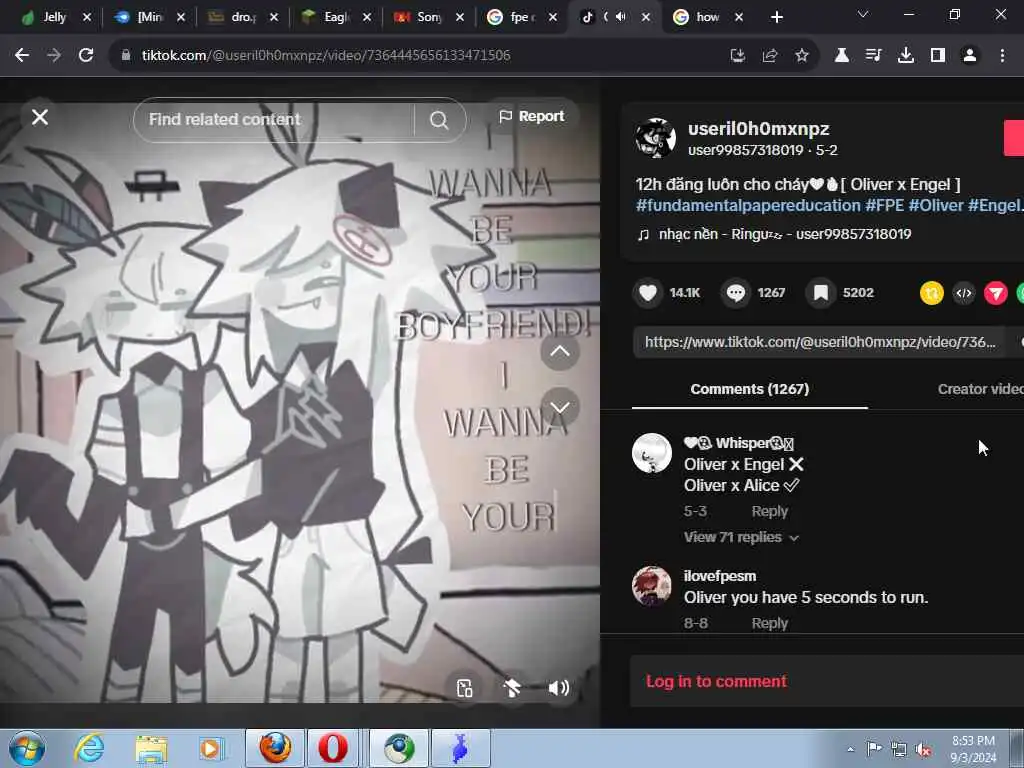Reload the page

pyautogui.click(x=86, y=56)
